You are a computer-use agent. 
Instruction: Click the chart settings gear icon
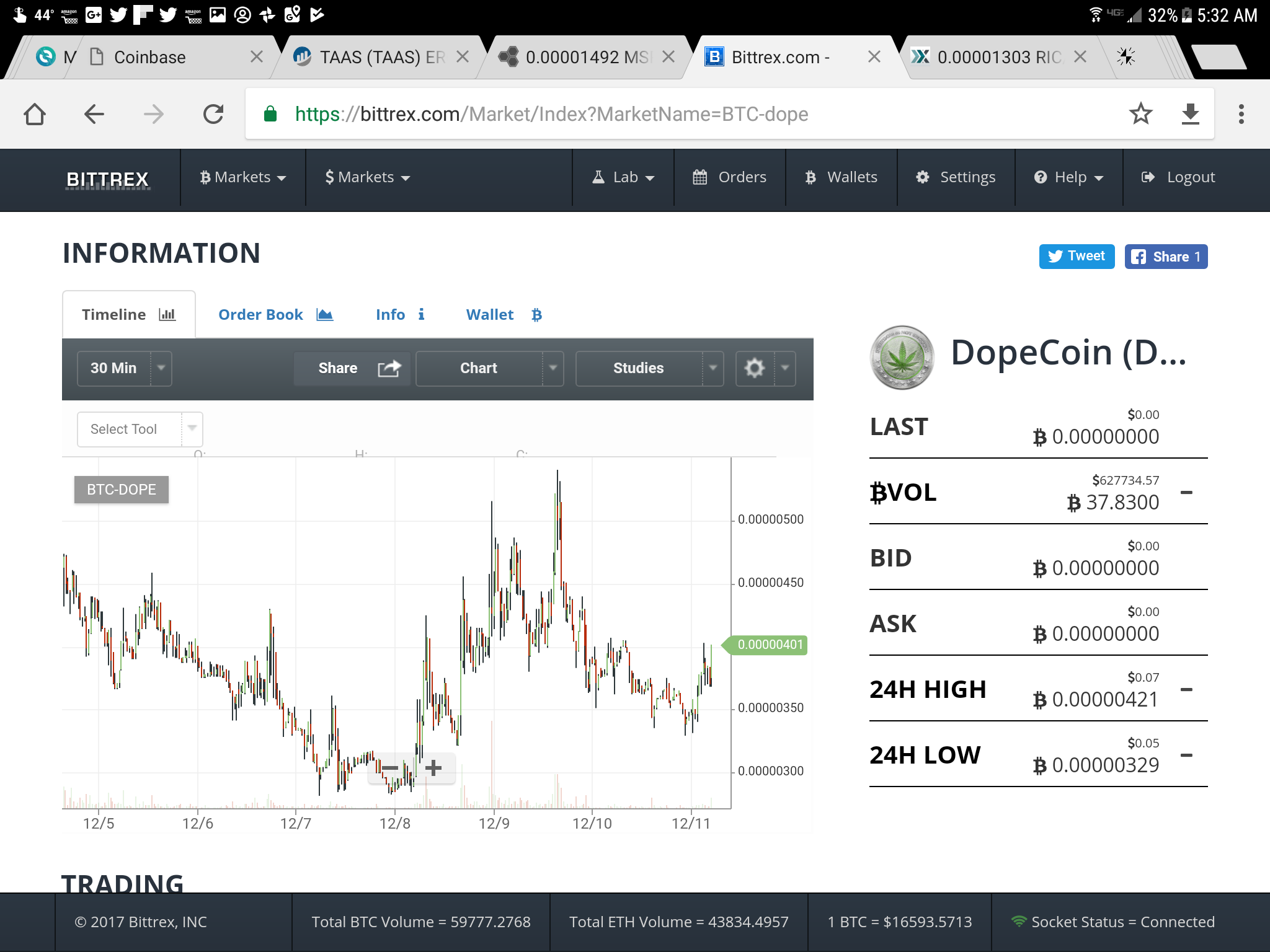754,368
